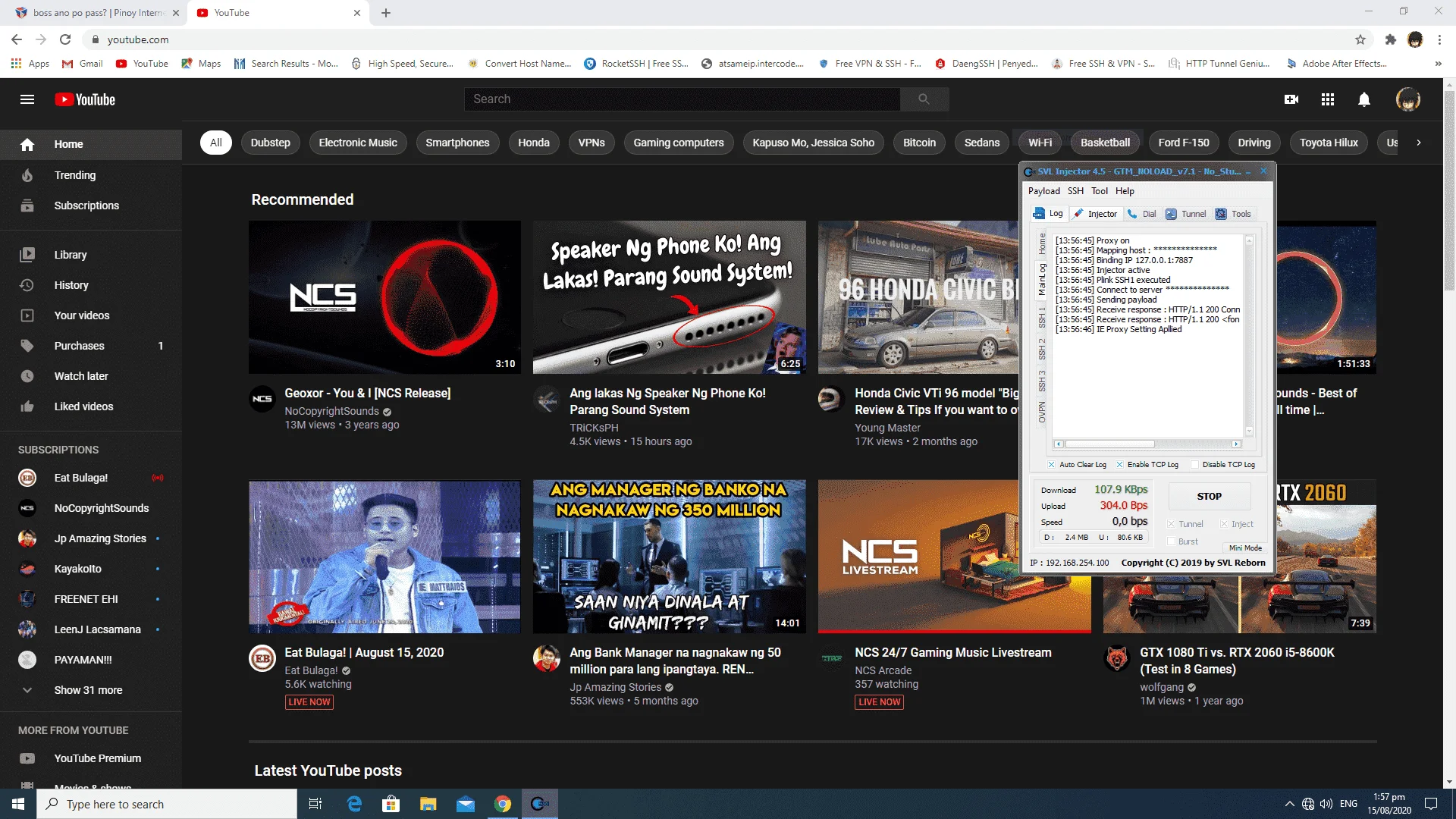Open the Windows Start menu

(18, 804)
